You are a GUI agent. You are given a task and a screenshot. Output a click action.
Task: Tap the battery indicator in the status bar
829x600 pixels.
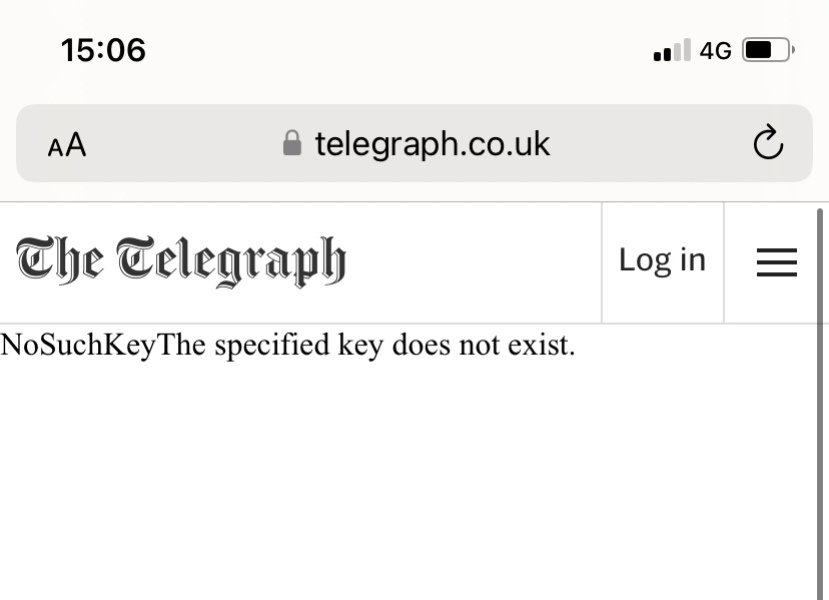pyautogui.click(x=767, y=50)
